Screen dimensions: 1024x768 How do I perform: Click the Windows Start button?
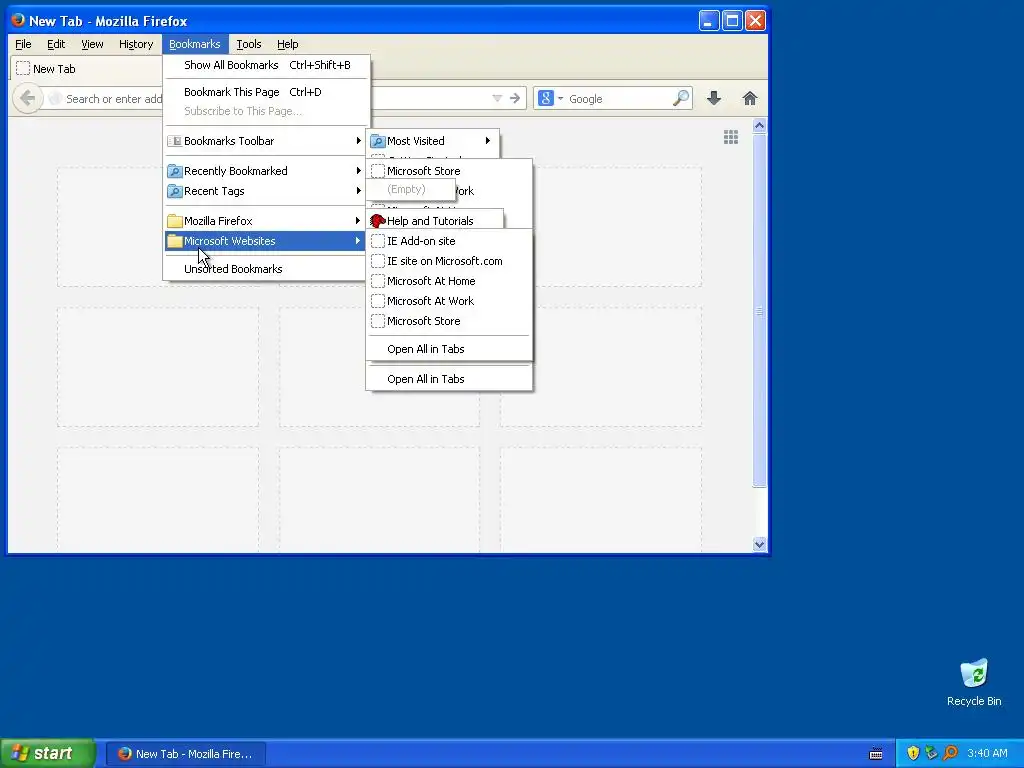48,753
